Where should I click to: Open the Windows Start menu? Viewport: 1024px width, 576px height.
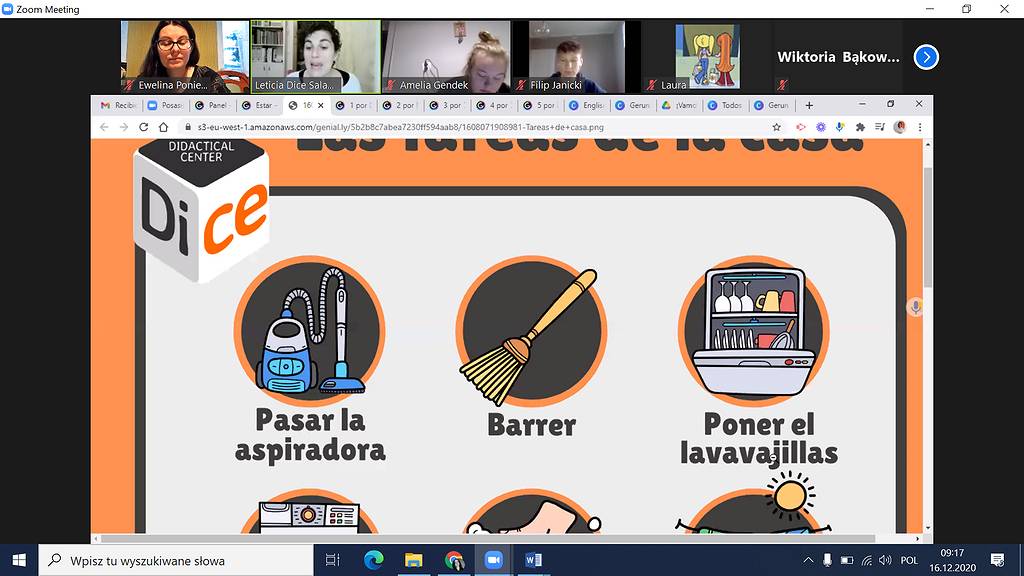(19, 560)
